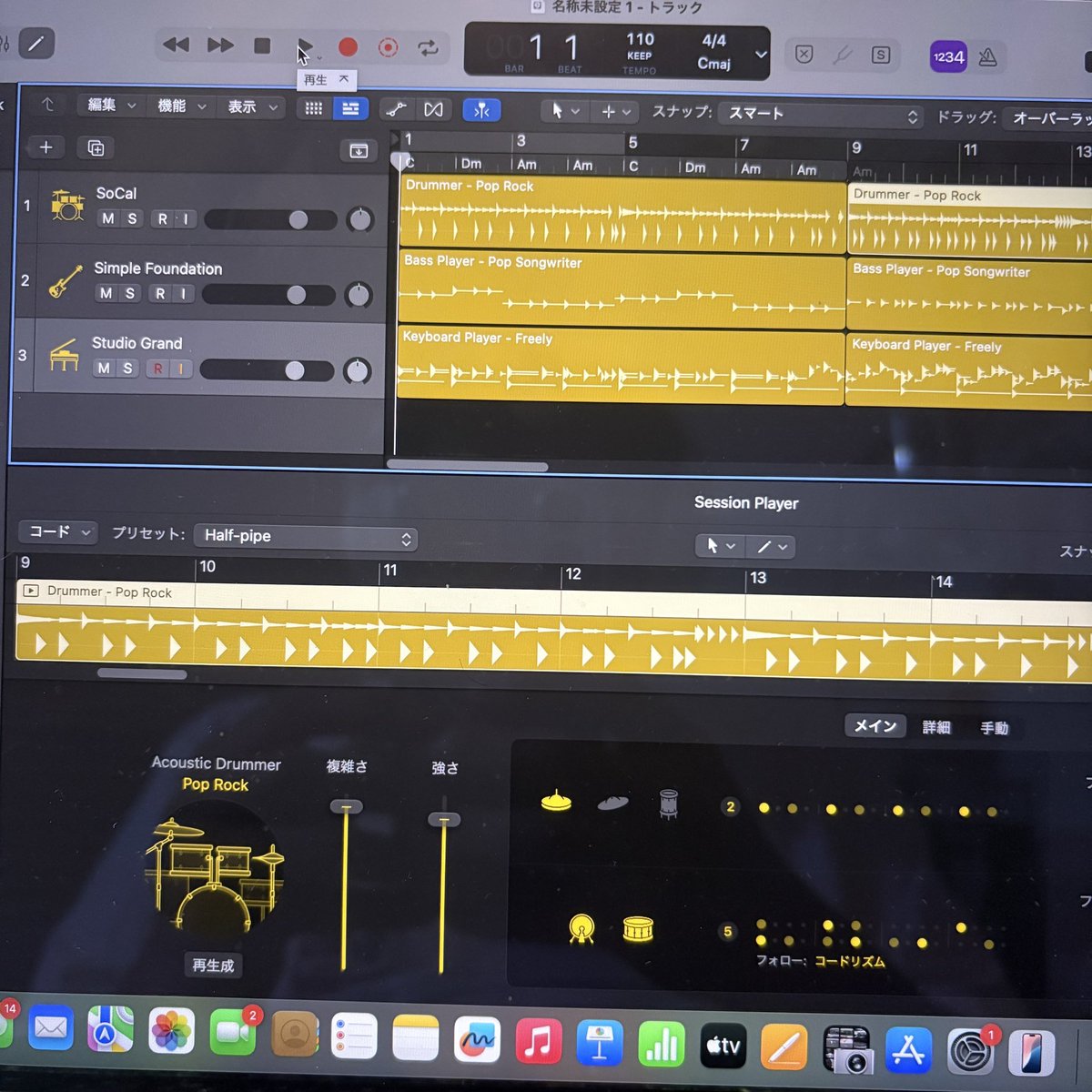This screenshot has width=1092, height=1092.
Task: Select the toms icon
Action: tap(669, 804)
